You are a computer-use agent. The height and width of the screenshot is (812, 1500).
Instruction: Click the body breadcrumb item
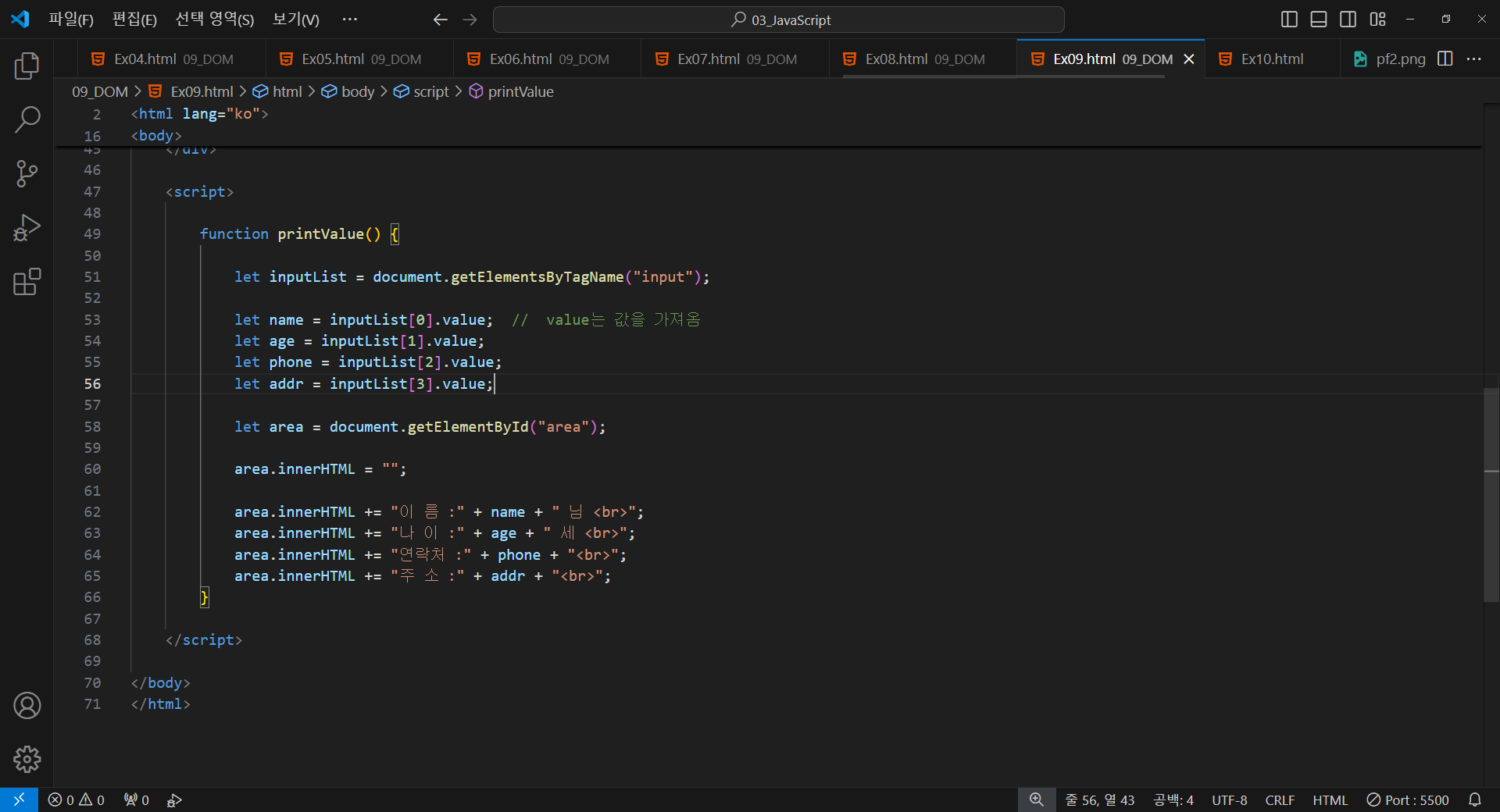pos(348,91)
